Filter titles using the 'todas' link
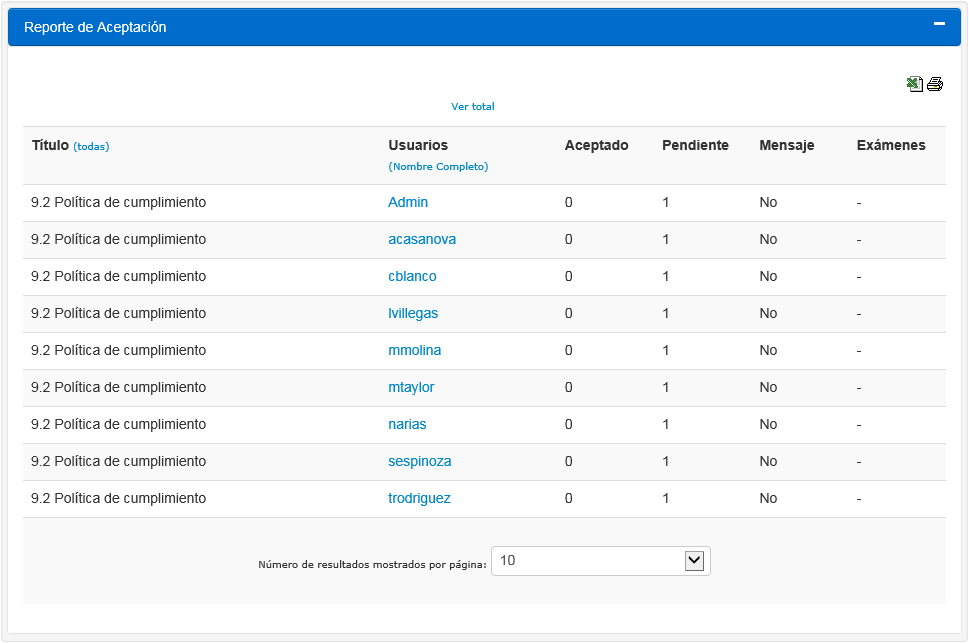Image resolution: width=969 pixels, height=643 pixels. [x=91, y=147]
